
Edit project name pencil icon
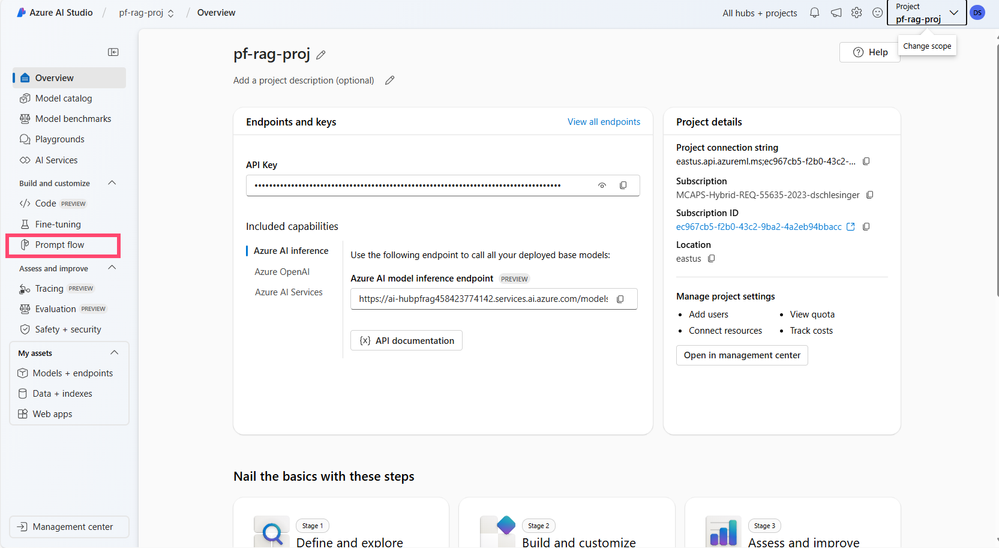coord(321,55)
